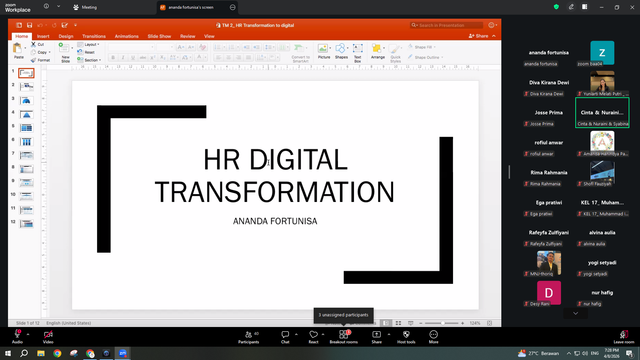Open the Layout dropdown
This screenshot has width=640, height=360.
89,44
